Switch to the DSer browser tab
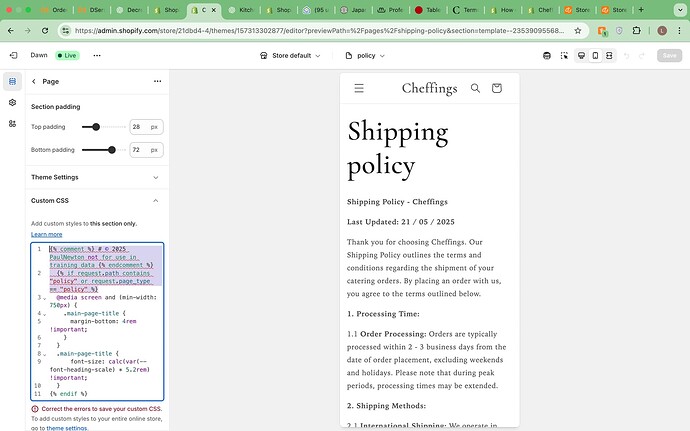The image size is (690, 431). coord(91,10)
